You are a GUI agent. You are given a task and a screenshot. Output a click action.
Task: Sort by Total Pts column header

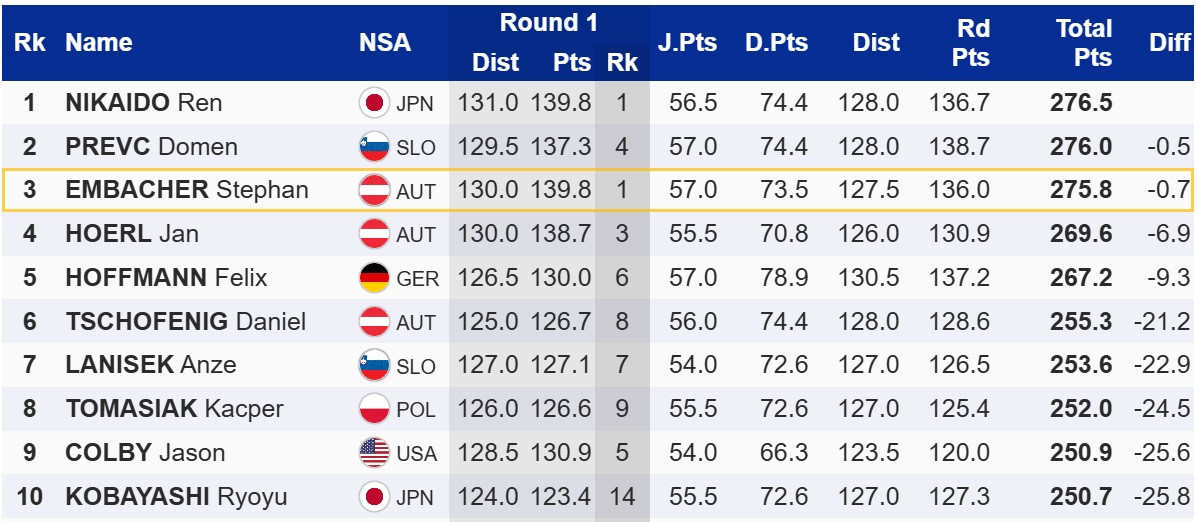click(1084, 43)
